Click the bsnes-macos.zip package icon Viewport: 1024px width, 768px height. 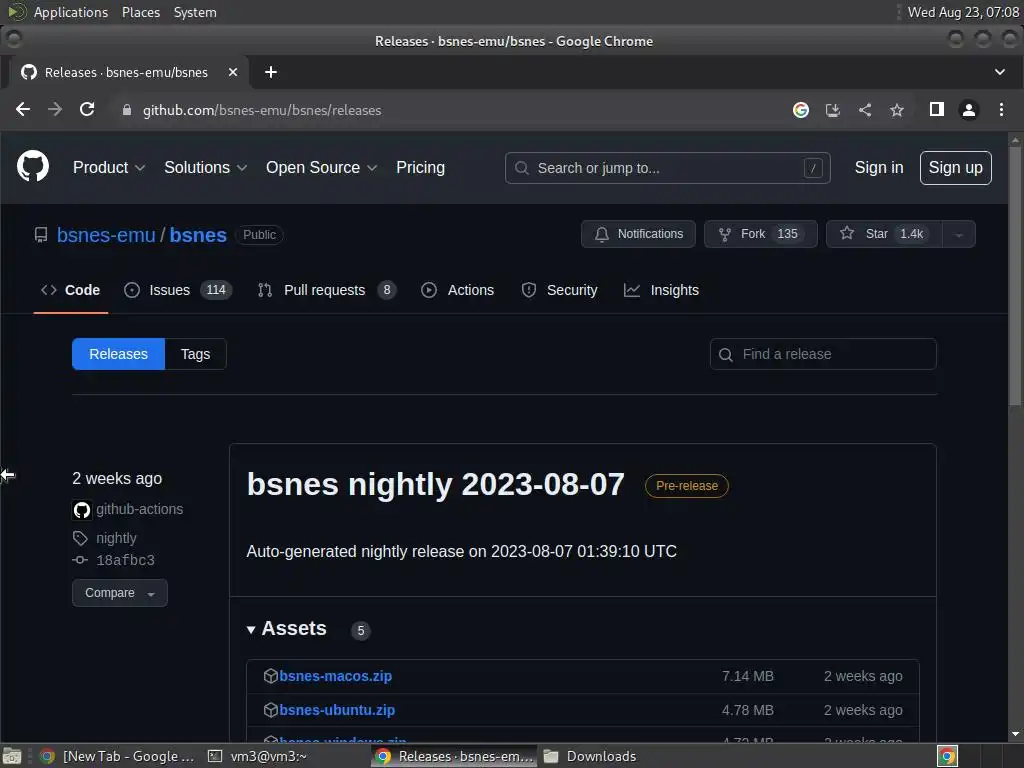[270, 676]
